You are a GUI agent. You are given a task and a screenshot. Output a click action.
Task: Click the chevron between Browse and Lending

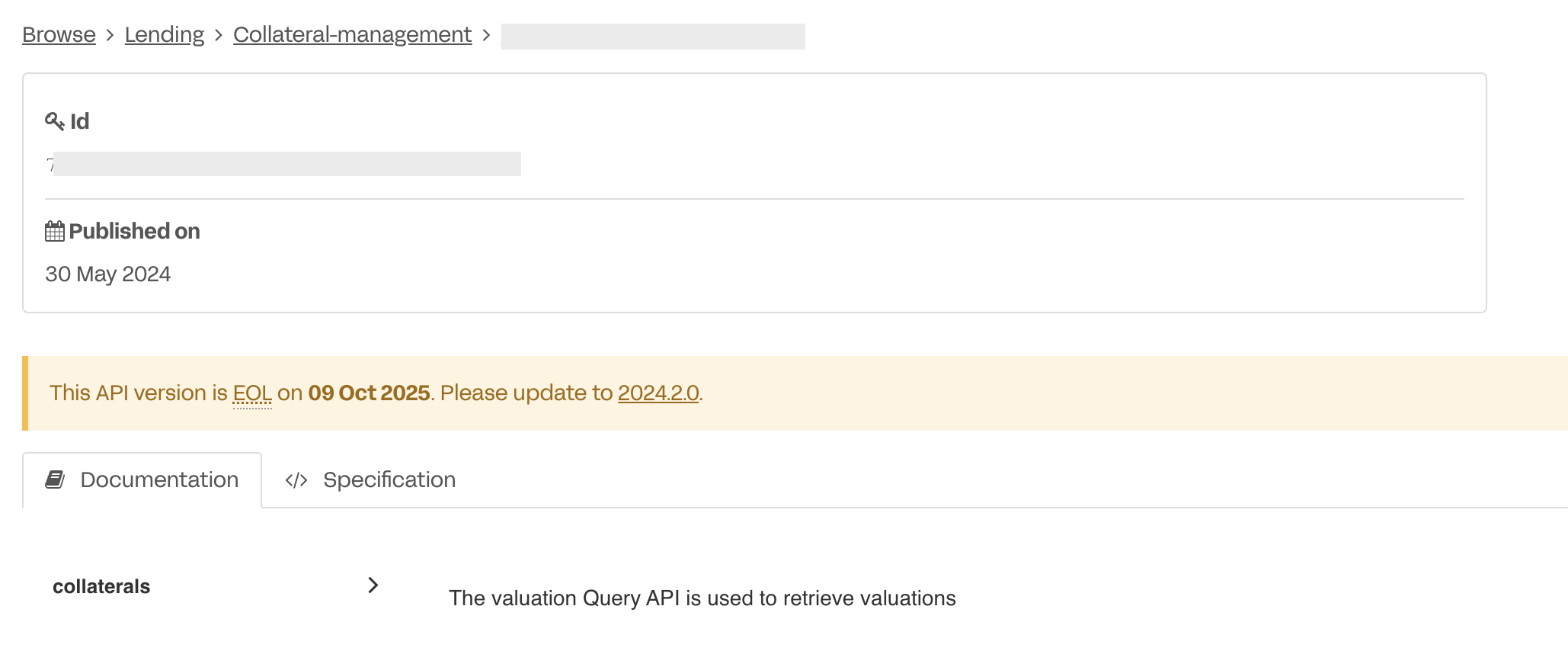point(110,35)
